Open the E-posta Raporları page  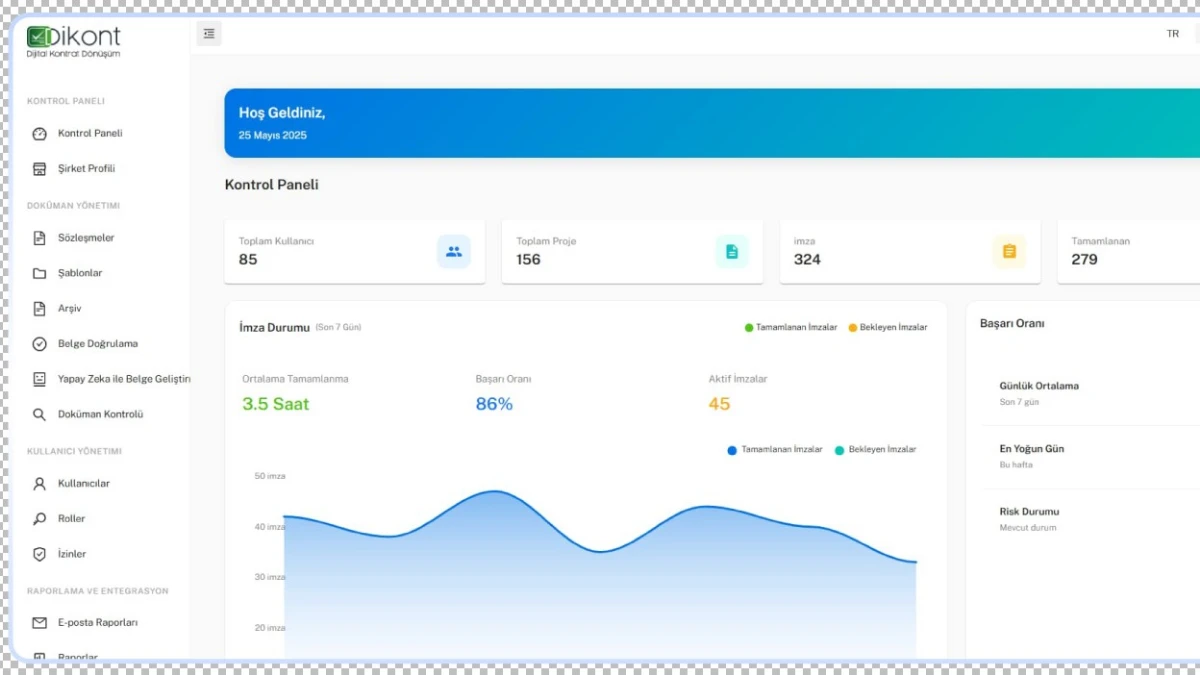click(x=97, y=623)
